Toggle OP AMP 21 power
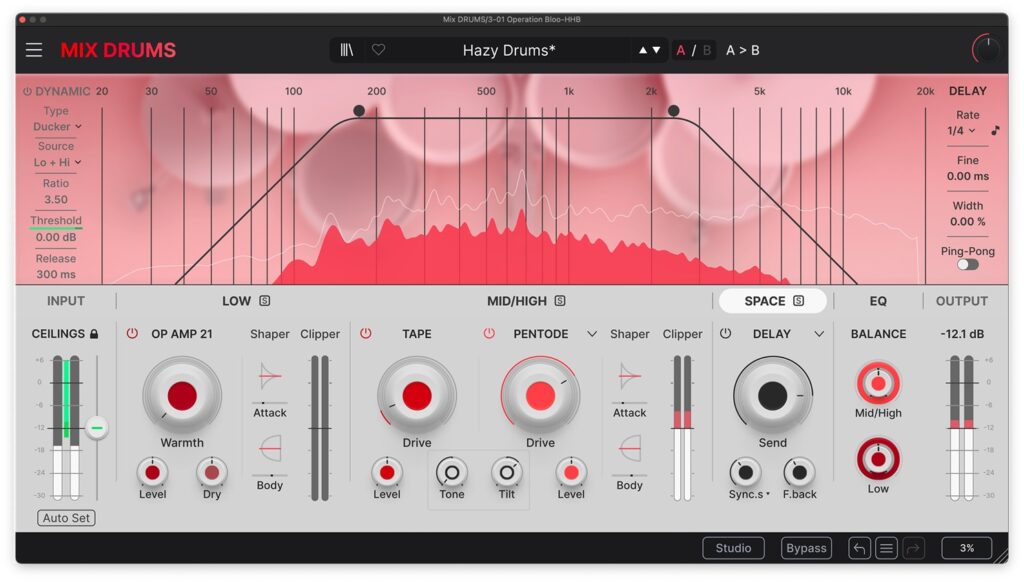This screenshot has height=582, width=1024. [x=132, y=333]
